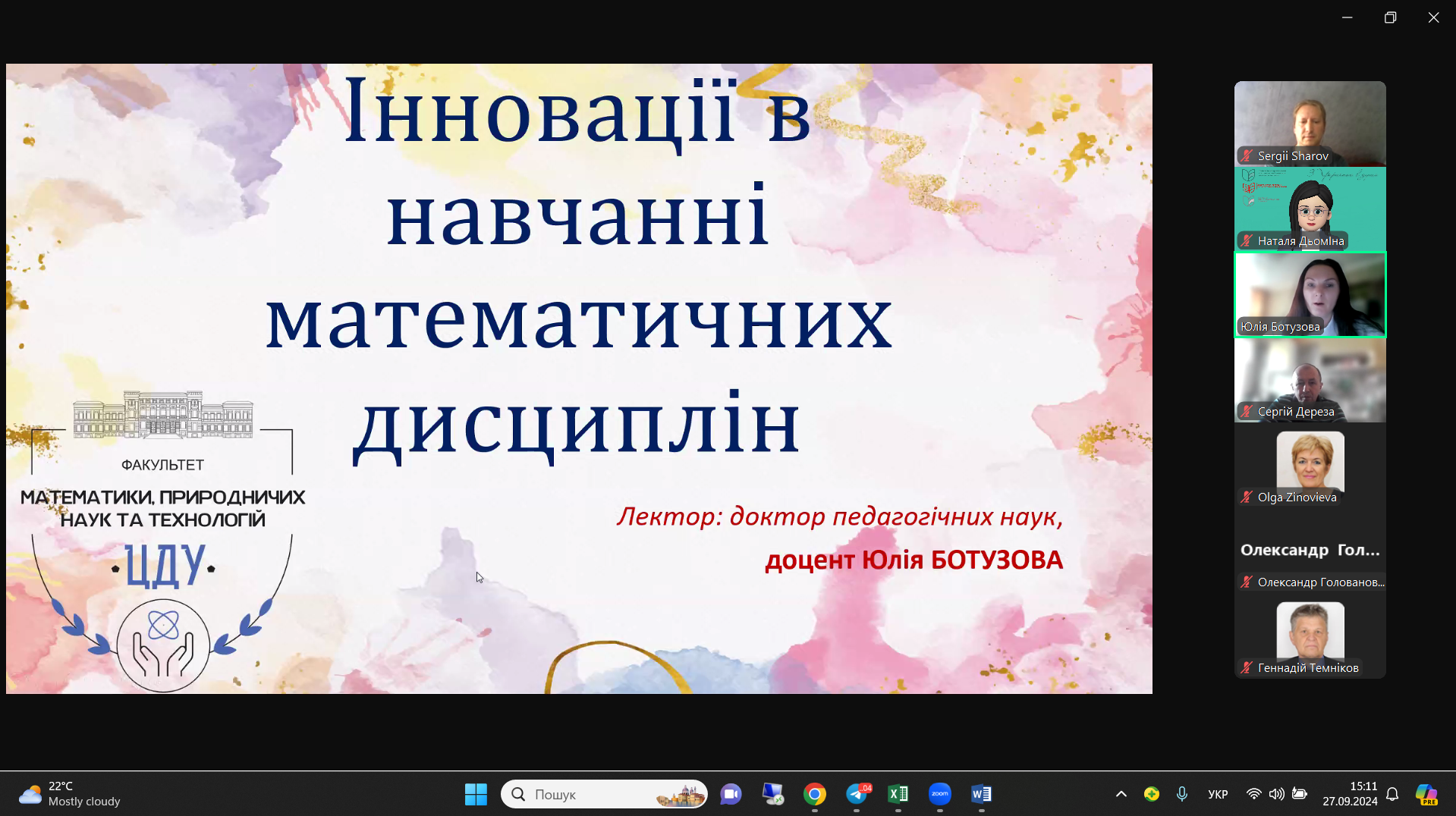
Task: Open the weather widget showing 22°C
Action: coord(70,794)
